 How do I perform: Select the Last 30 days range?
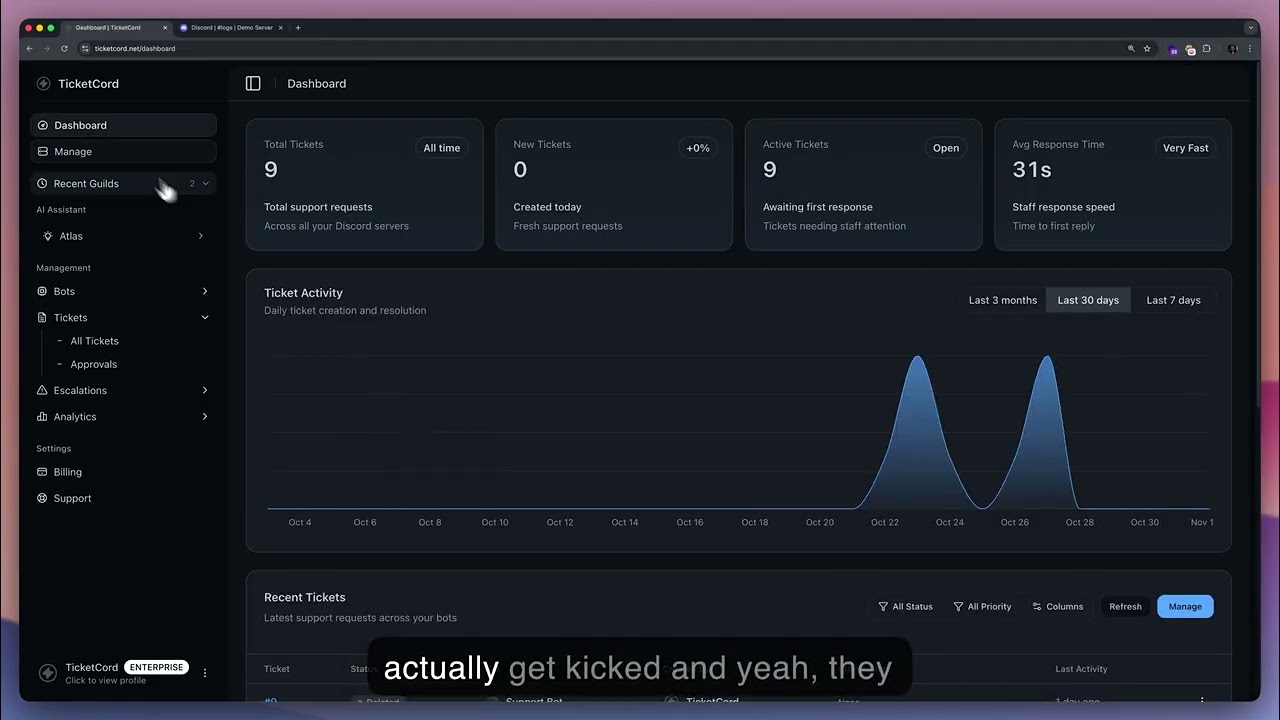click(1088, 300)
